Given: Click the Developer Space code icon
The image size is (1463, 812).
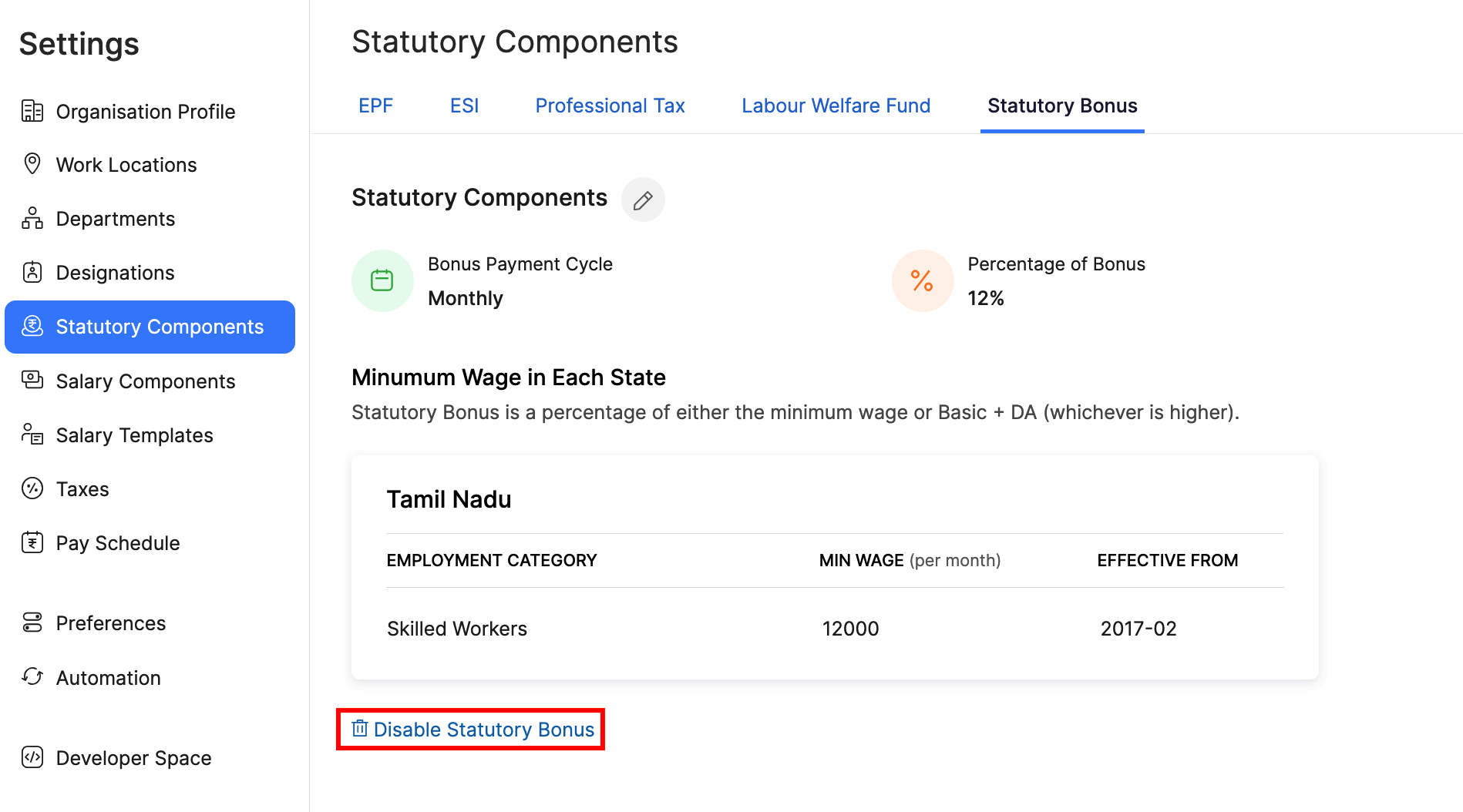Looking at the screenshot, I should click(x=32, y=757).
